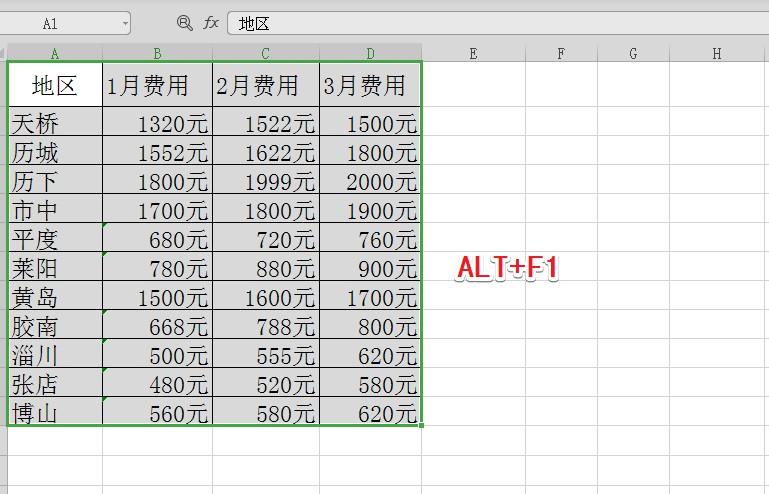The image size is (769, 494).
Task: Click the cell with 668元
Action: pyautogui.click(x=157, y=324)
